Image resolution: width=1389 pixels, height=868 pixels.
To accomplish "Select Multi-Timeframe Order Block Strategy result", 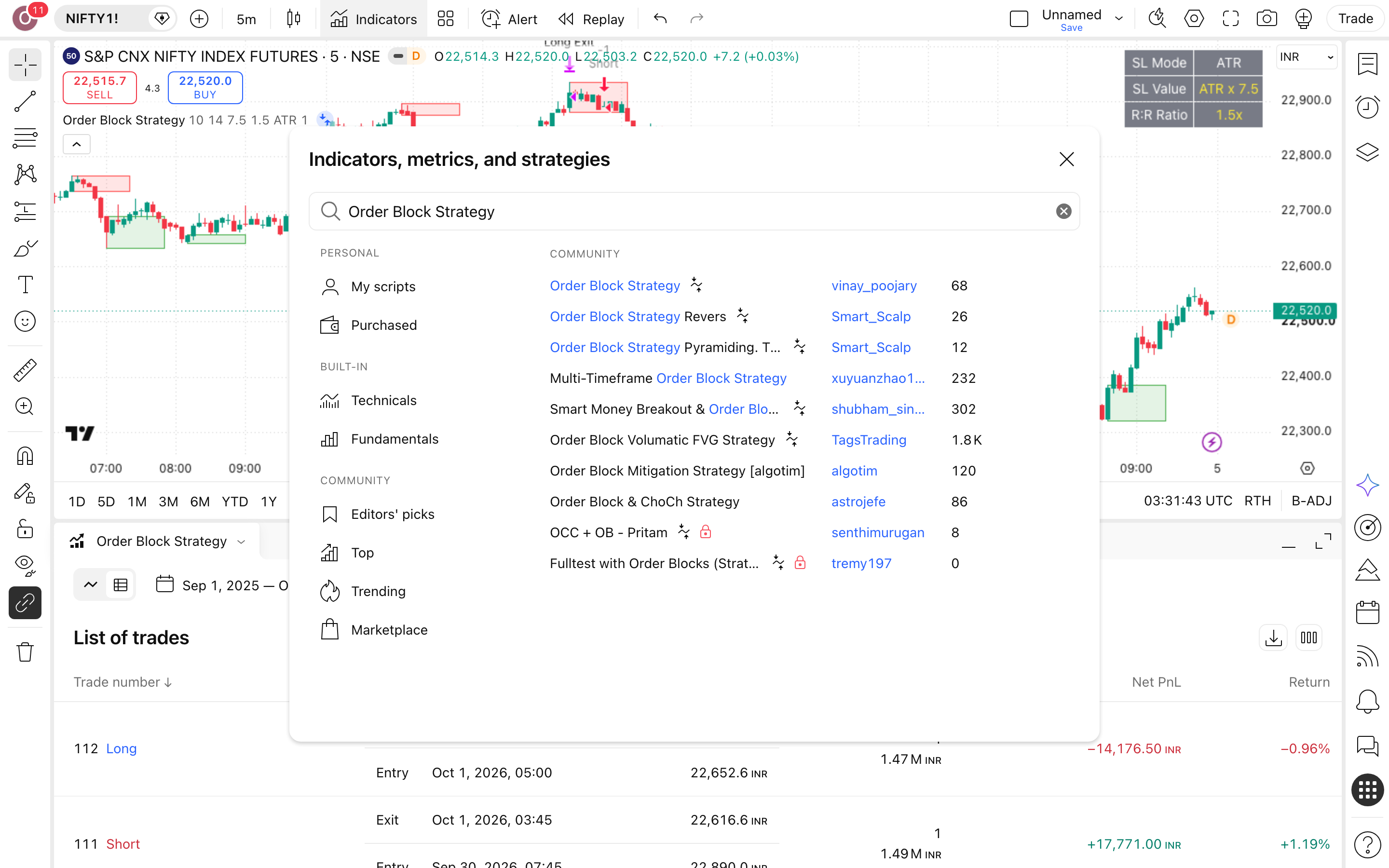I will click(668, 379).
